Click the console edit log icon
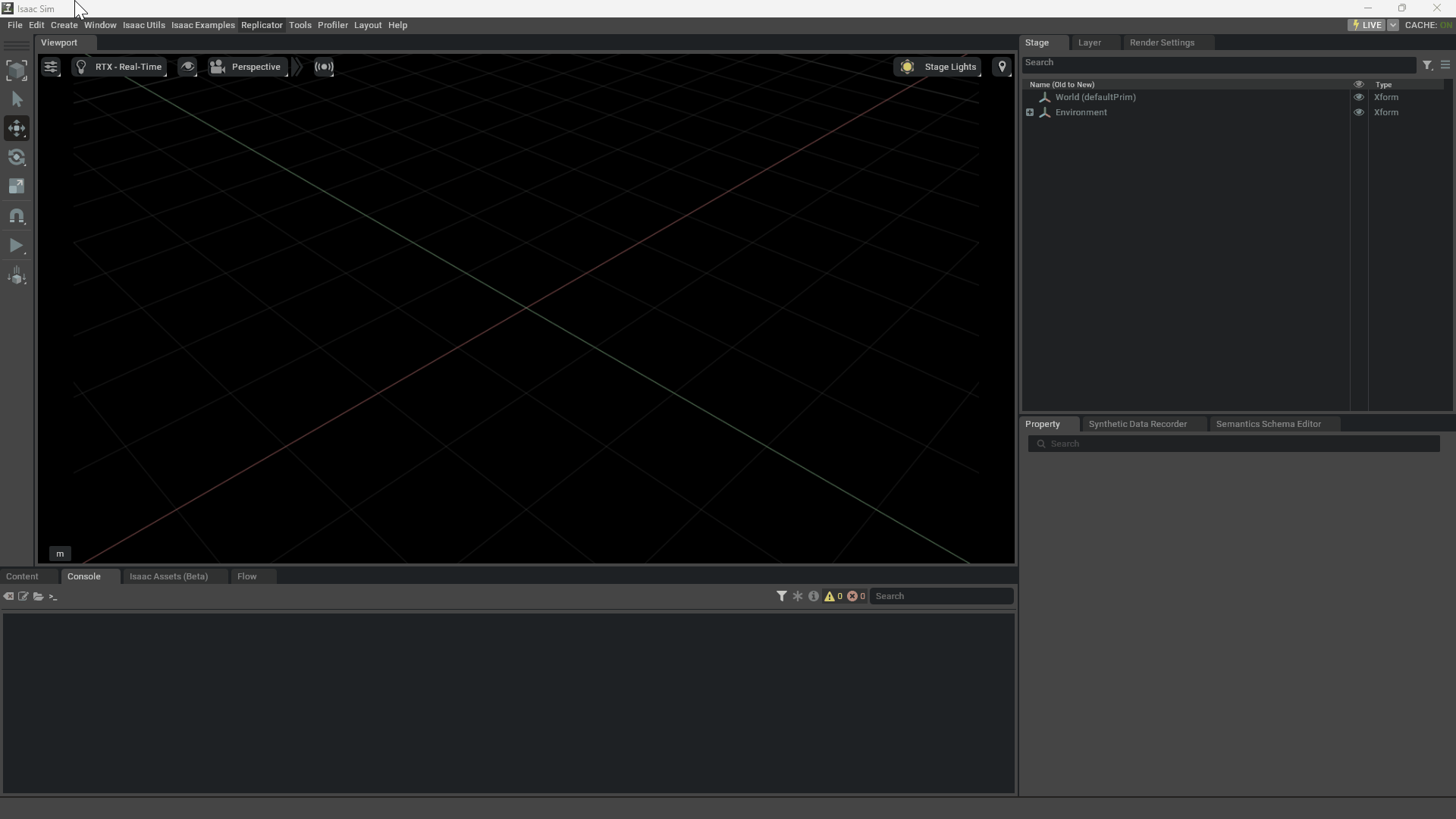This screenshot has height=819, width=1456. (x=24, y=597)
